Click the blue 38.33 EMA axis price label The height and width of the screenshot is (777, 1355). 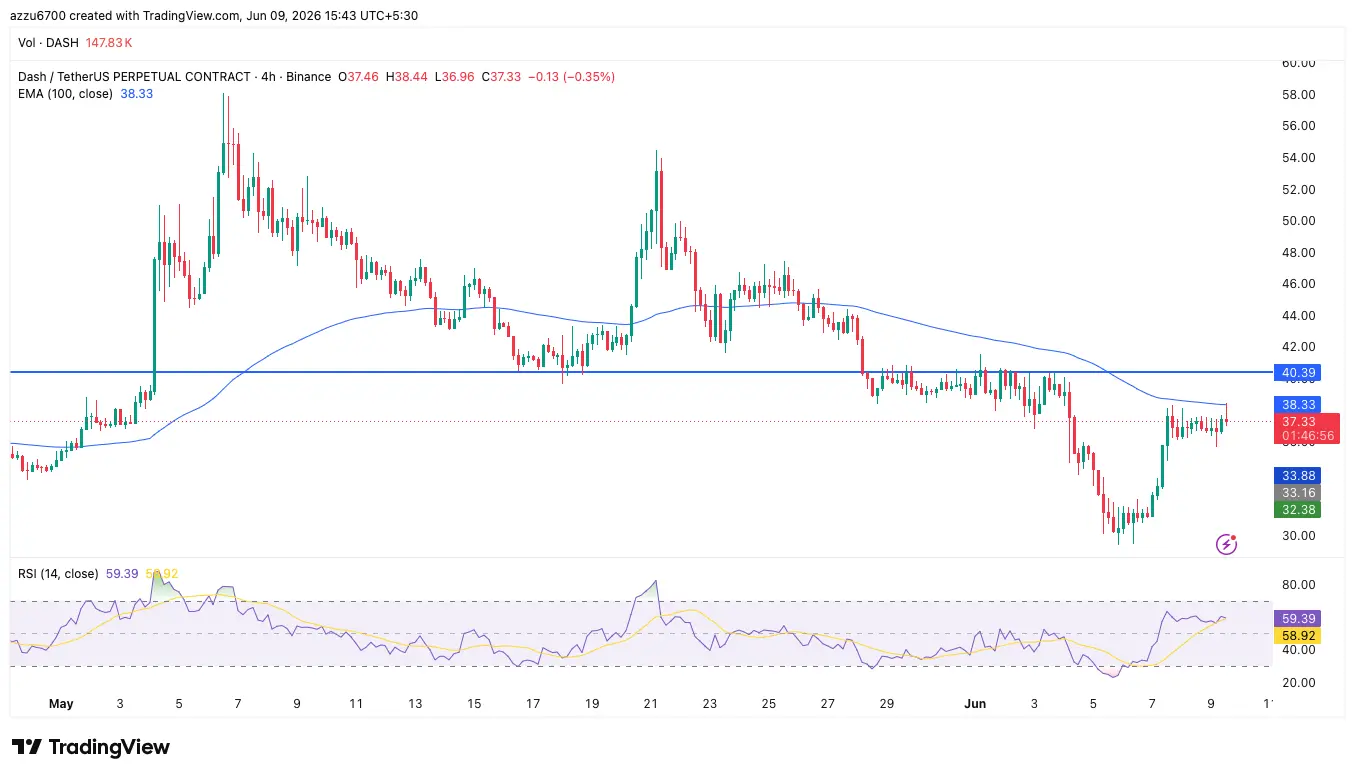coord(1299,405)
